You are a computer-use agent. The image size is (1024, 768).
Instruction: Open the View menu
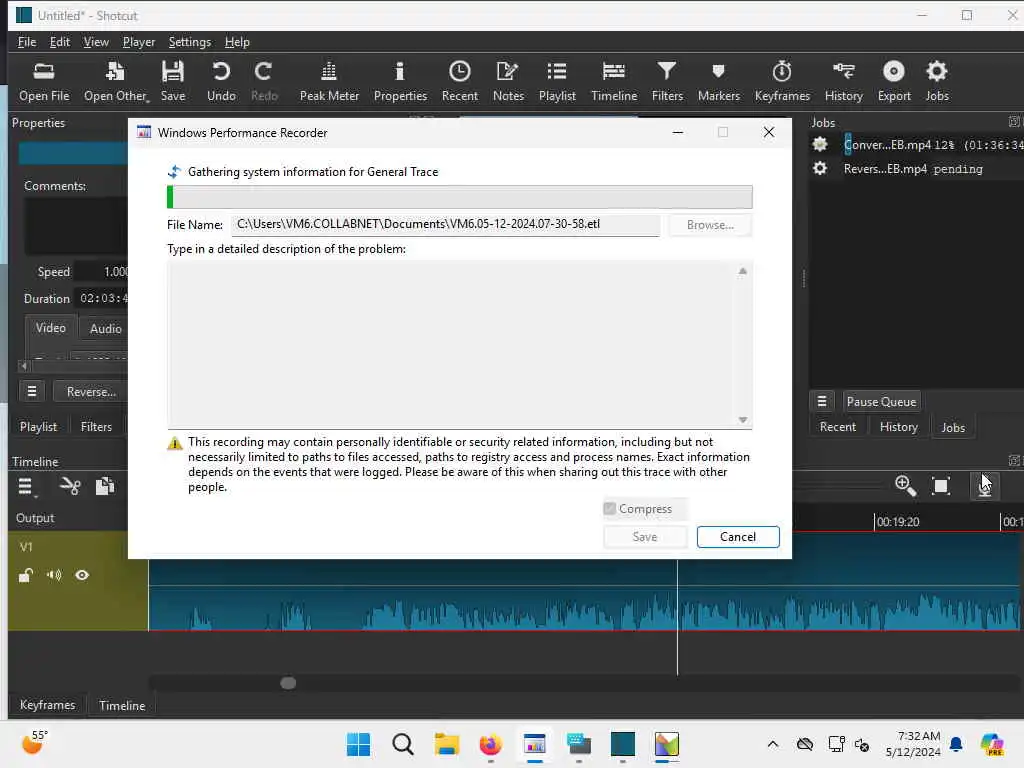[96, 42]
